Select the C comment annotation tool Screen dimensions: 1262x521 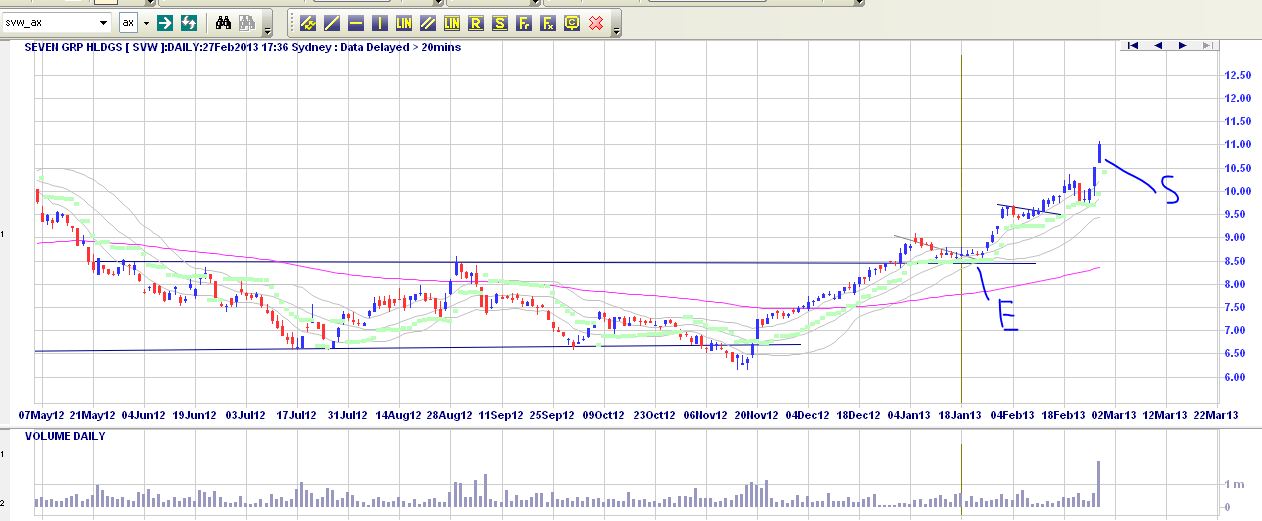point(572,22)
